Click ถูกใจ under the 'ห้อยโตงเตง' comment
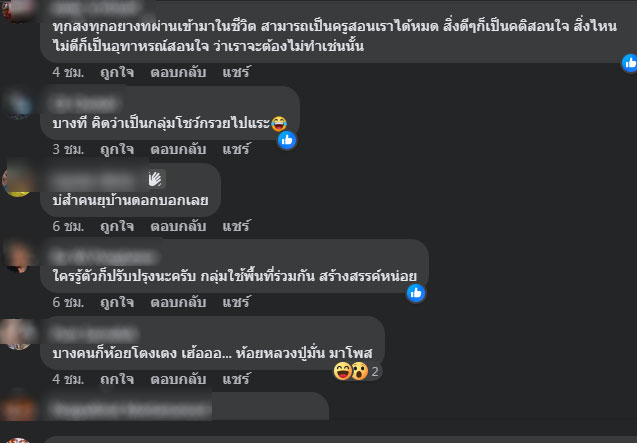The image size is (637, 443). click(x=117, y=379)
